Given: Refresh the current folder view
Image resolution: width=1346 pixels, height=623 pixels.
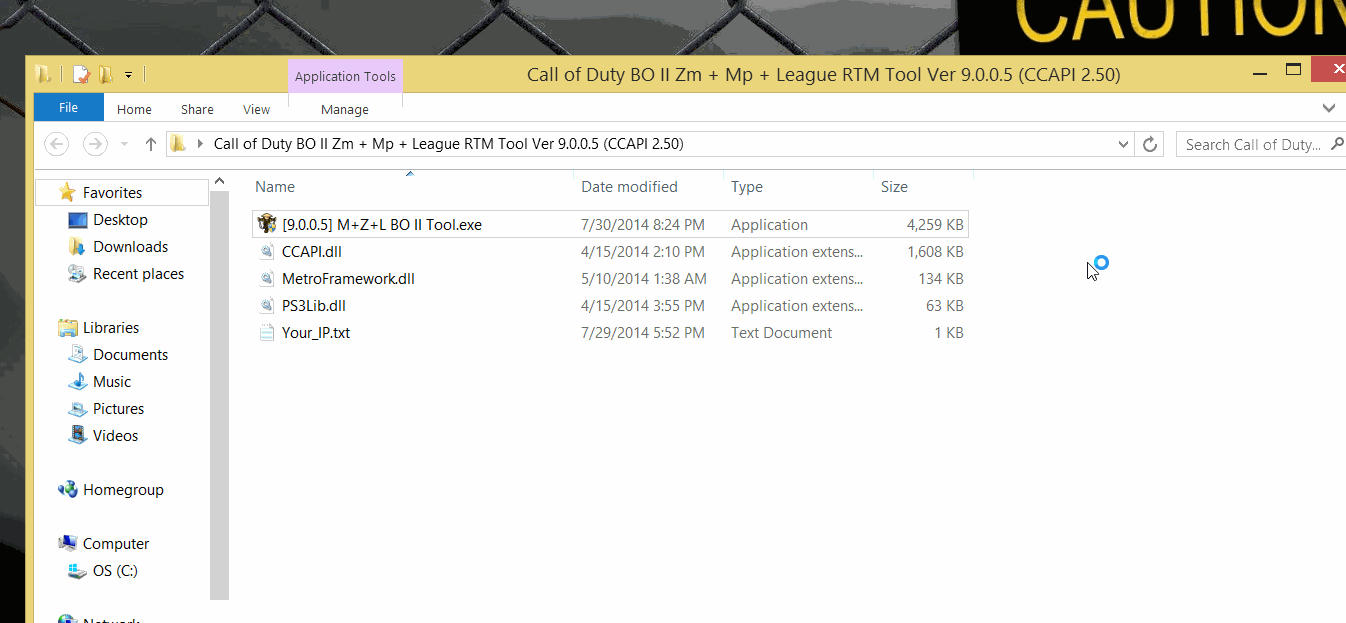Looking at the screenshot, I should click(1150, 144).
